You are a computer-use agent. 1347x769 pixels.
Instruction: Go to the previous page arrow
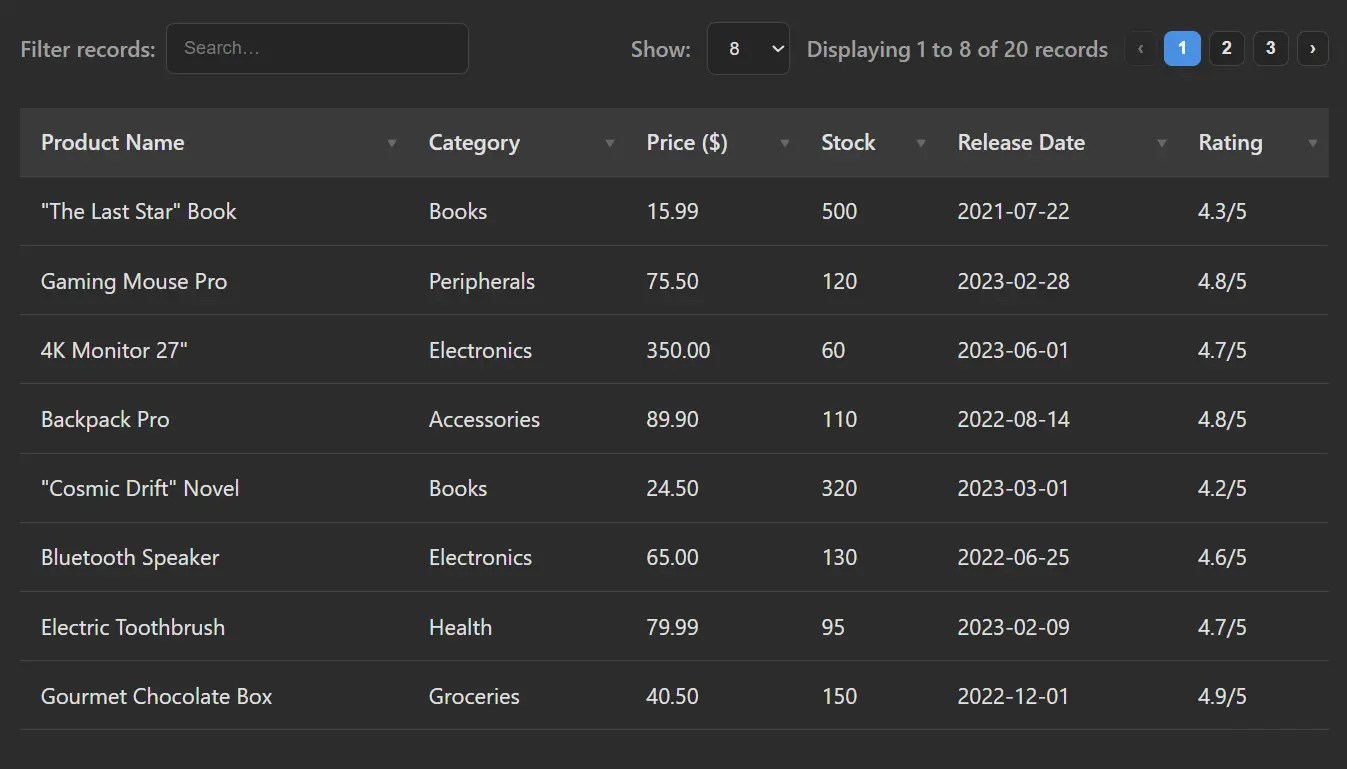(1140, 48)
